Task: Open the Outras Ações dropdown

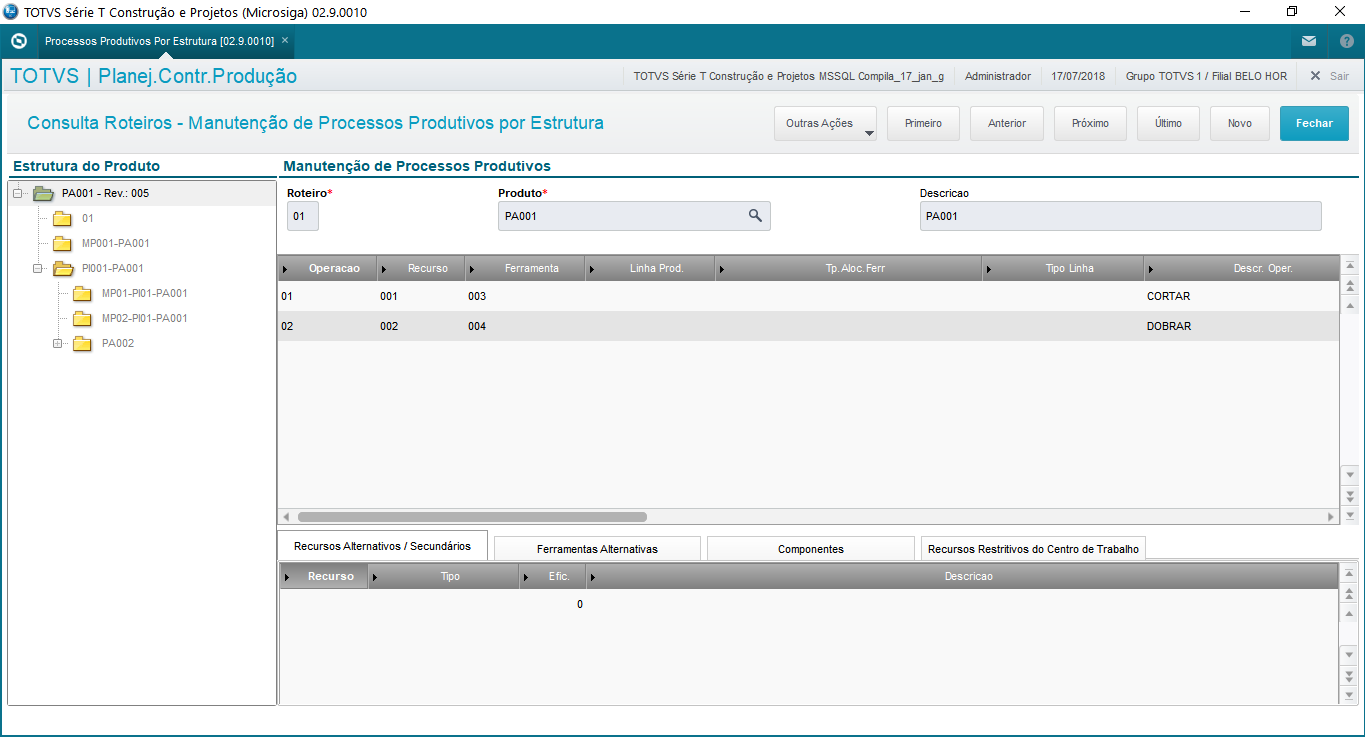Action: 825,123
